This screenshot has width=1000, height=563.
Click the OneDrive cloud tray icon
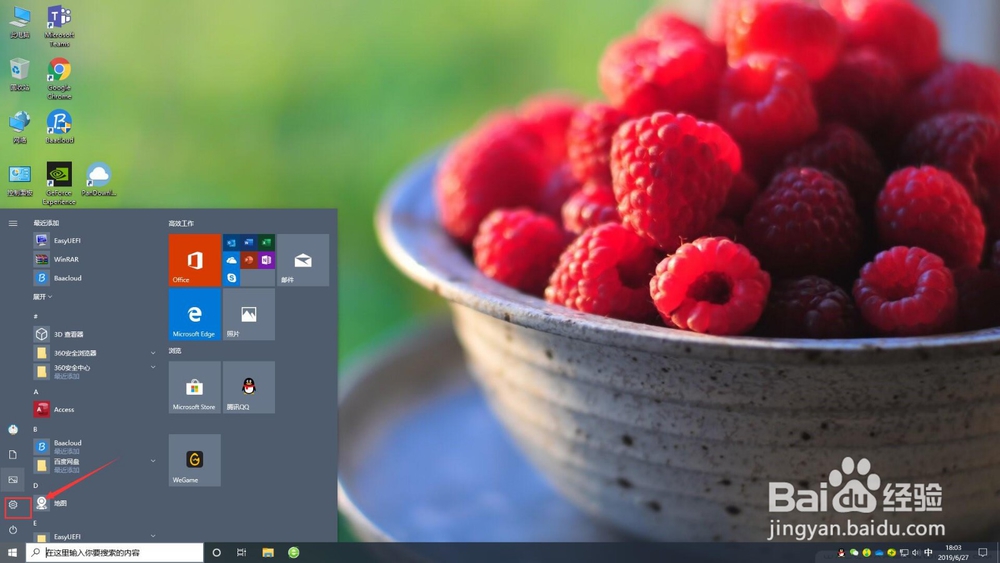pyautogui.click(x=879, y=552)
